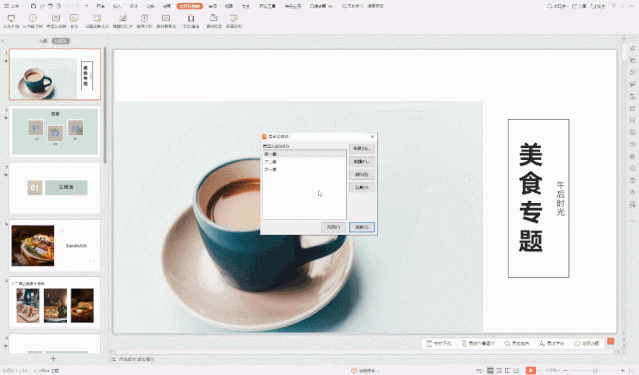Switch to normal view icon in status bar

[490, 370]
